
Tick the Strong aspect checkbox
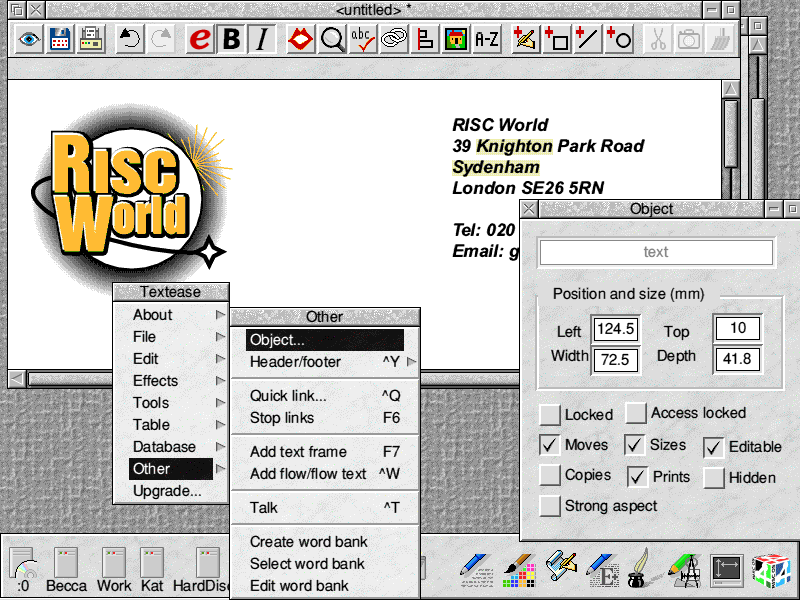[550, 506]
